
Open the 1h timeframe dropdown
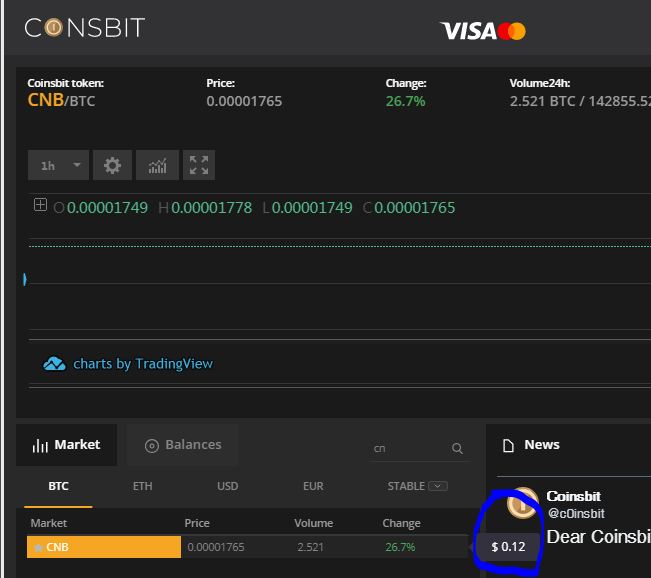point(58,165)
